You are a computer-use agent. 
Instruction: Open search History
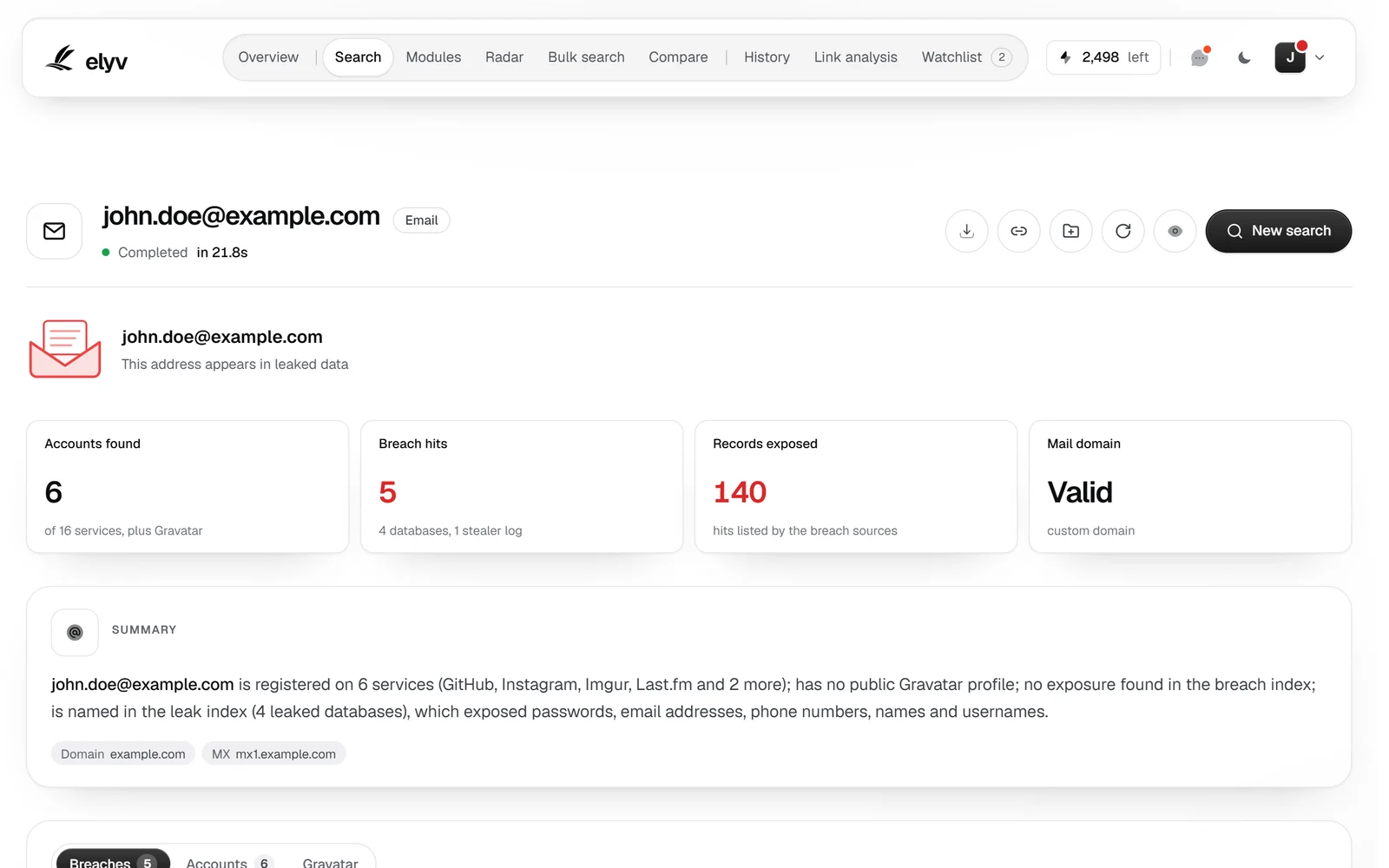(767, 57)
